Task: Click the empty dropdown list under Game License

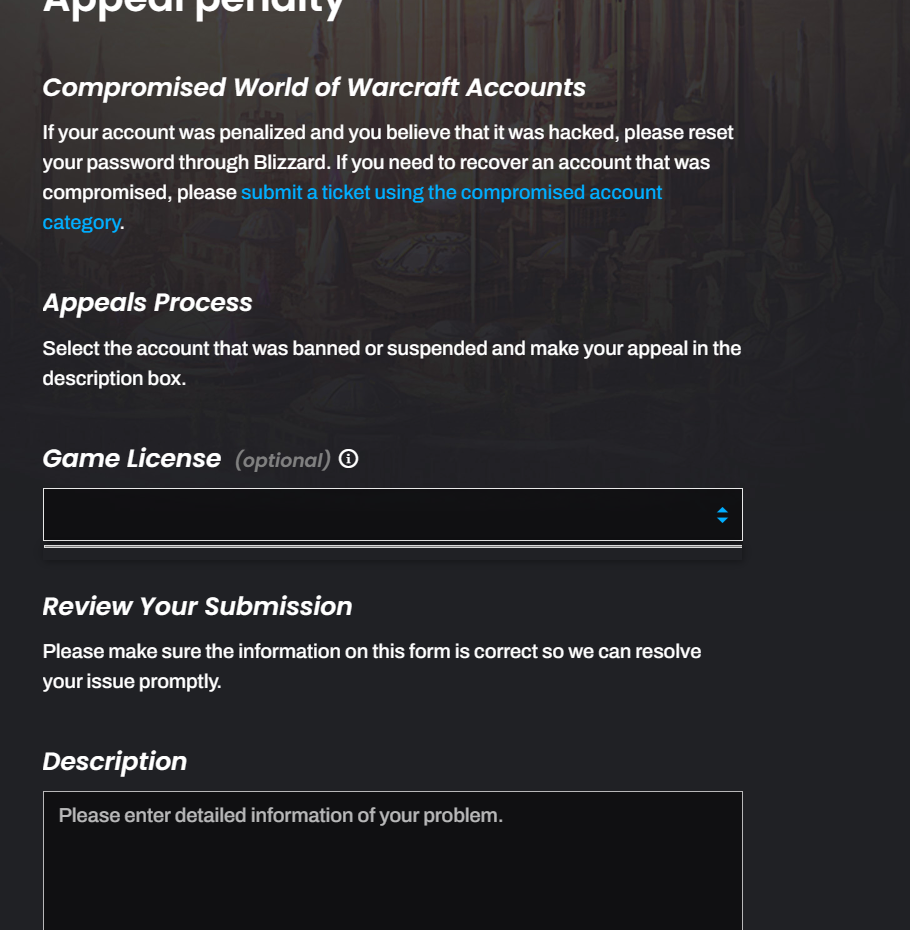Action: [x=392, y=547]
